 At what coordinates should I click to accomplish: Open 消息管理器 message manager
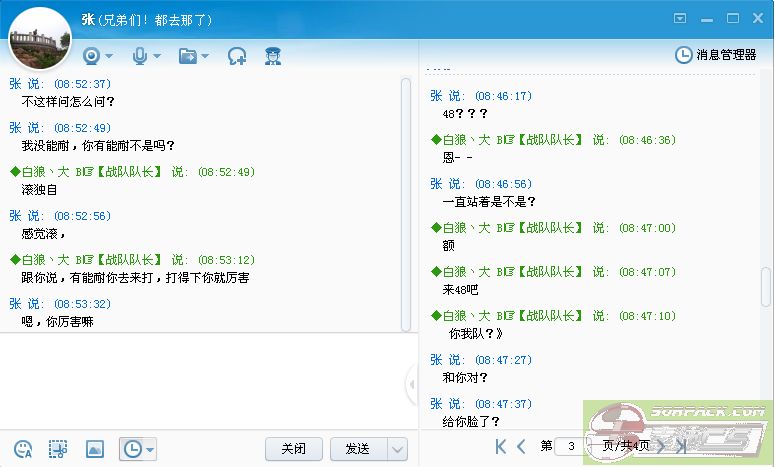(x=716, y=55)
